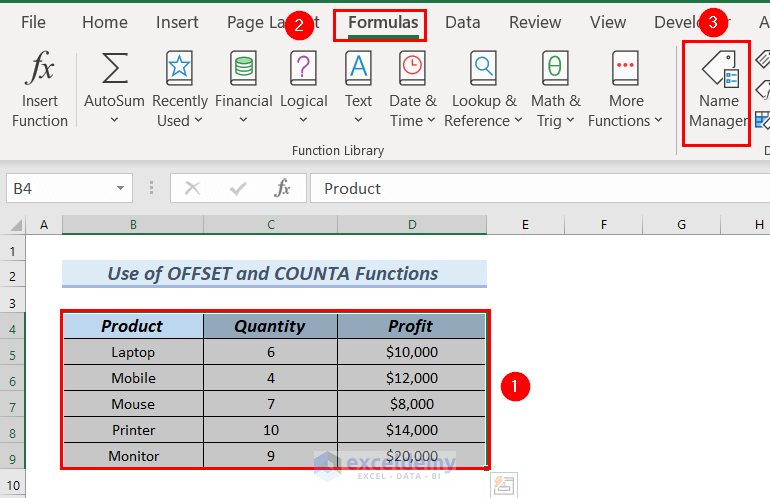This screenshot has width=770, height=498.
Task: Open the Lookup & Reference functions icon
Action: coord(483,69)
